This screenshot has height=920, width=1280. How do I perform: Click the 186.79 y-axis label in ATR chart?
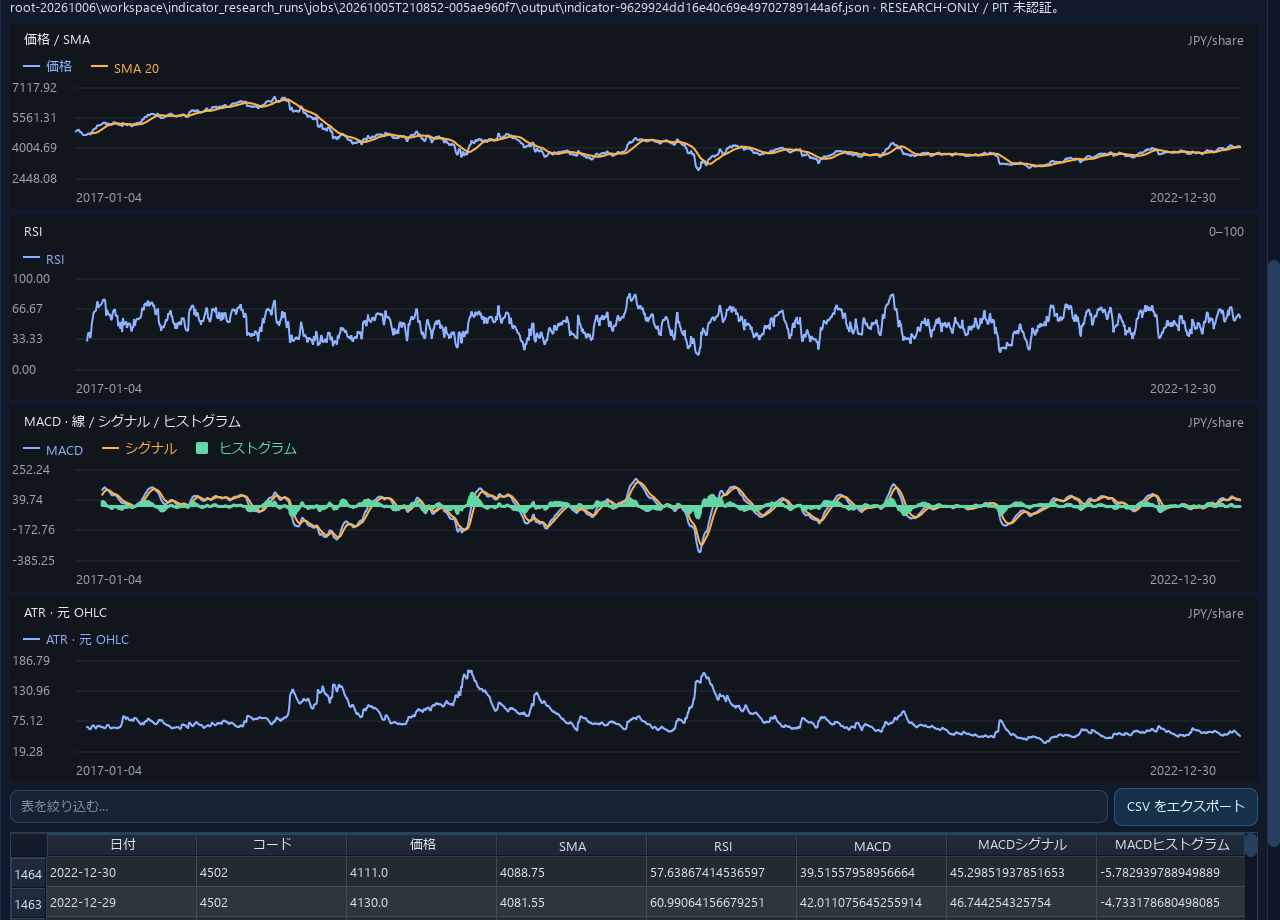31,661
